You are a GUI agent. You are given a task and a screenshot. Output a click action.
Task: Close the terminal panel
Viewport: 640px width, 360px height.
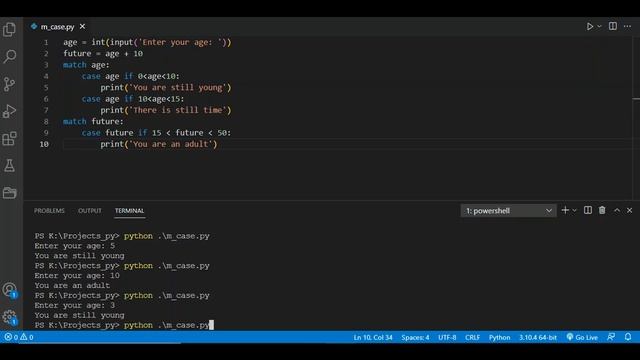pyautogui.click(x=629, y=210)
